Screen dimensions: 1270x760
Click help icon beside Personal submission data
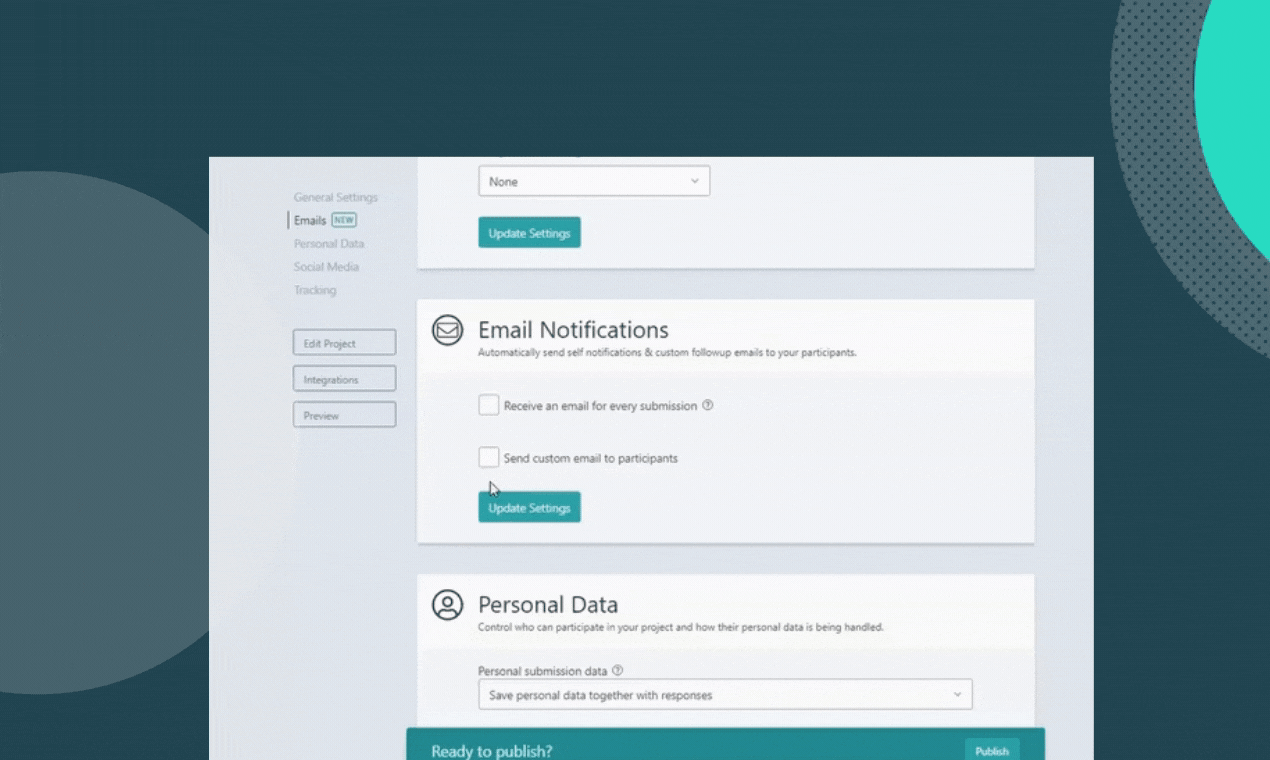(617, 670)
